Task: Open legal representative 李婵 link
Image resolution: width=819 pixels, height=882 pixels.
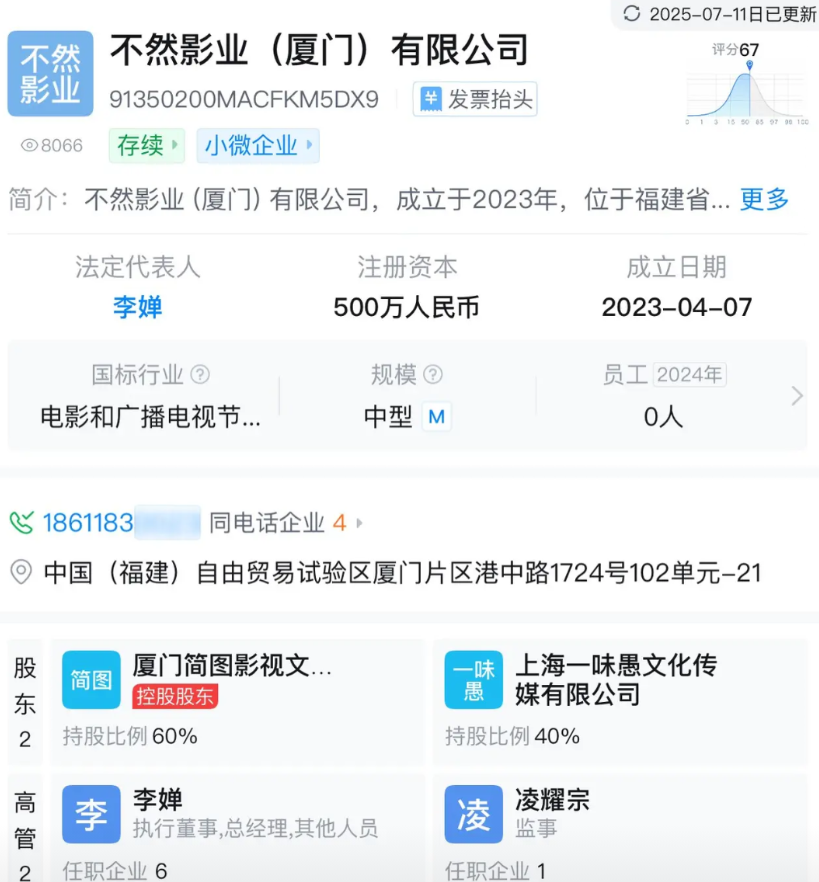Action: (138, 307)
